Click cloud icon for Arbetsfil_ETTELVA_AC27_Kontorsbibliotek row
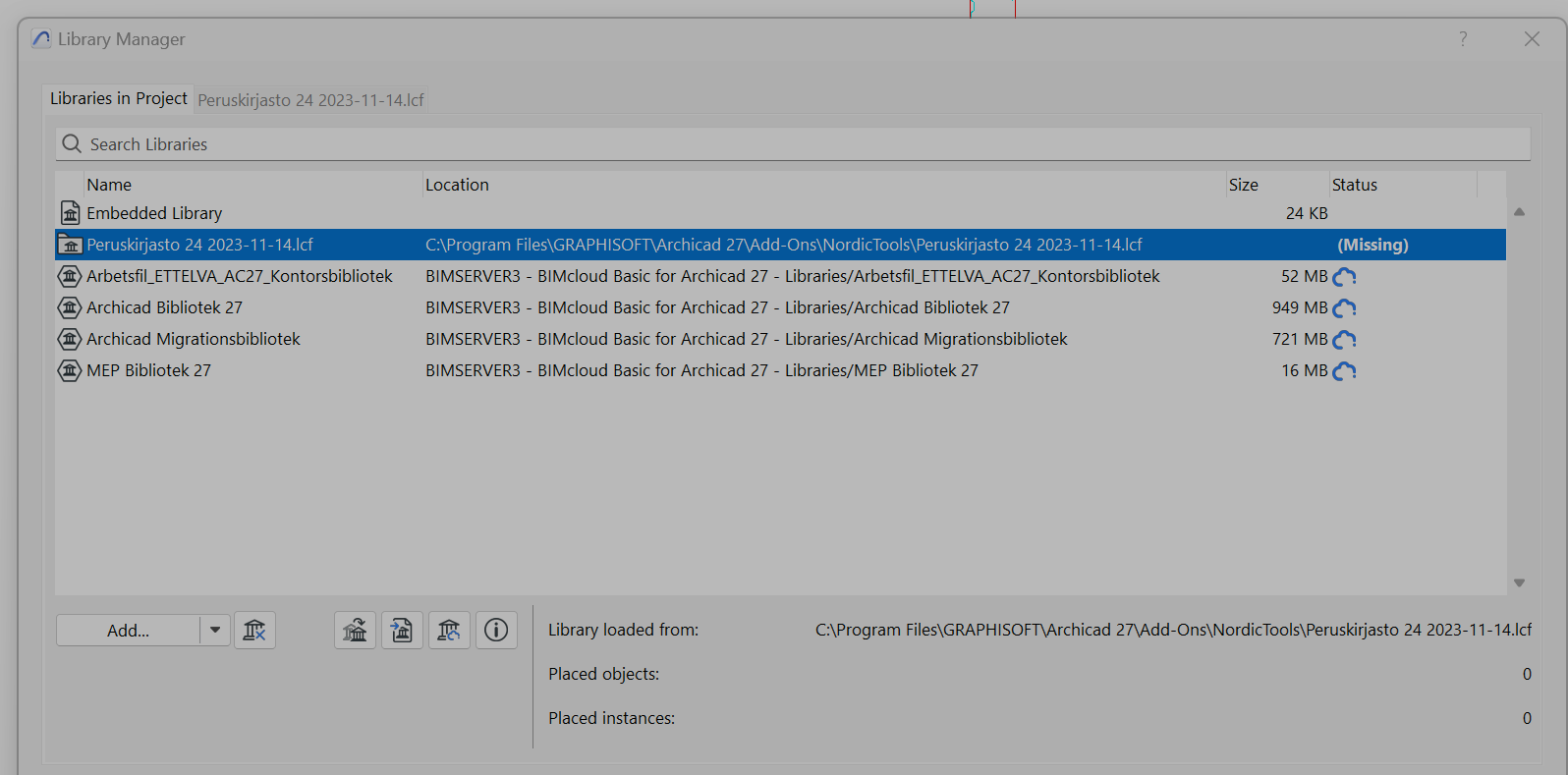 (x=1344, y=276)
